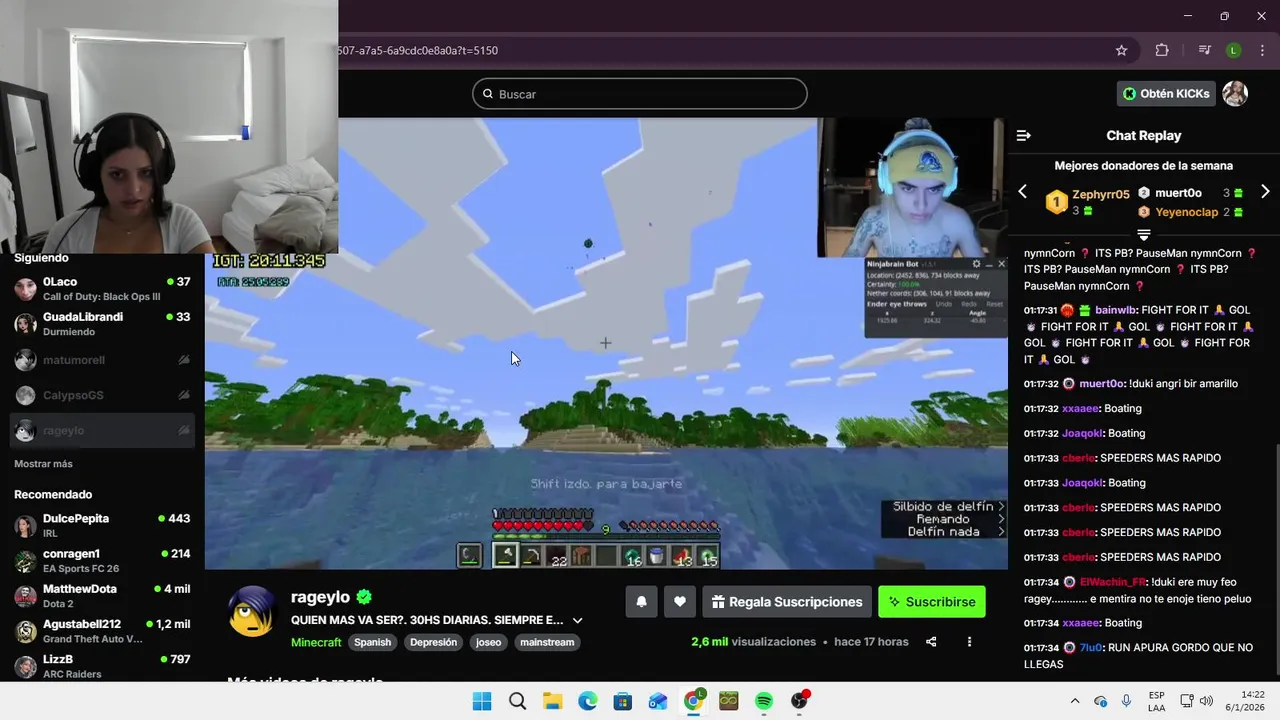Click the microphone tray icon

tap(1126, 701)
